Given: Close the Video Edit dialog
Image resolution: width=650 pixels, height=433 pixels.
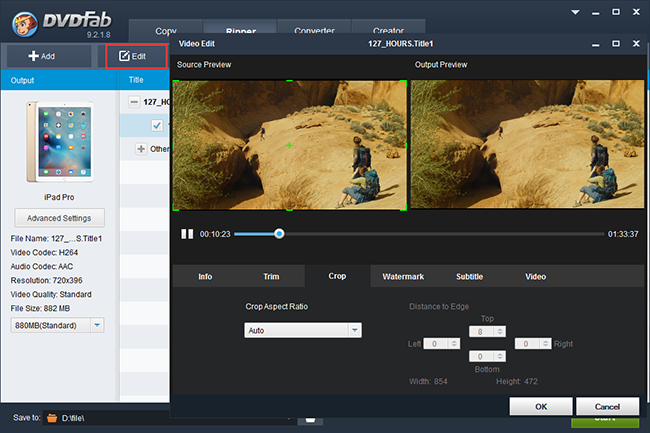Looking at the screenshot, I should point(636,44).
